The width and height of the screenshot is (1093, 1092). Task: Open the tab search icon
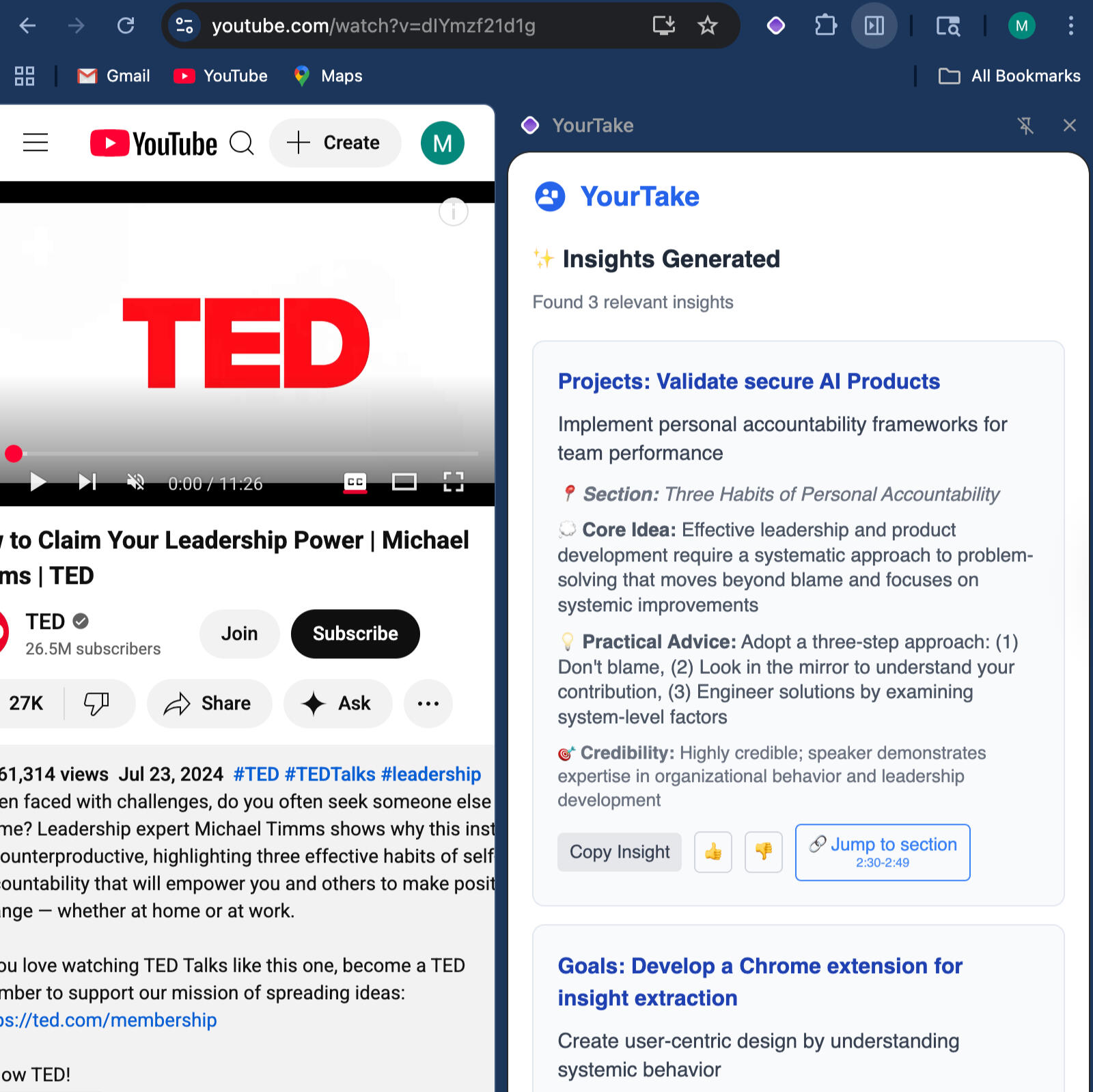coord(948,26)
